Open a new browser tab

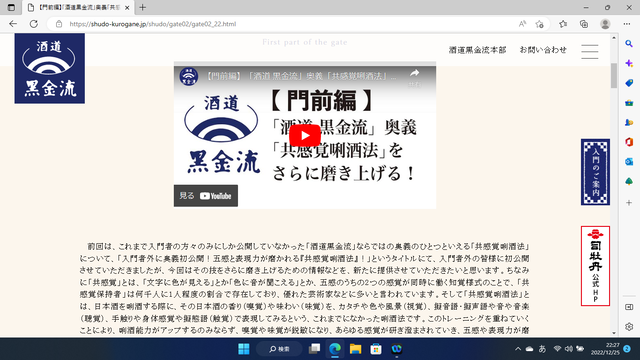click(142, 7)
